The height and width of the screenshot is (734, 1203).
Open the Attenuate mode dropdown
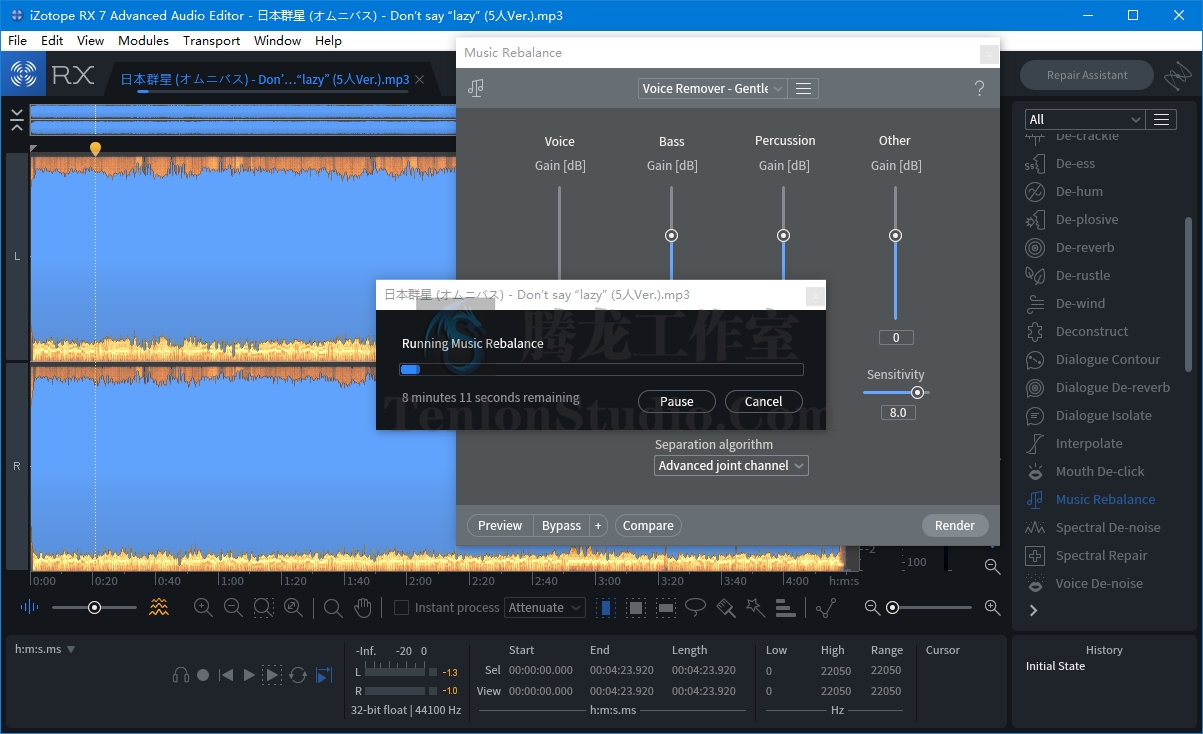(545, 607)
